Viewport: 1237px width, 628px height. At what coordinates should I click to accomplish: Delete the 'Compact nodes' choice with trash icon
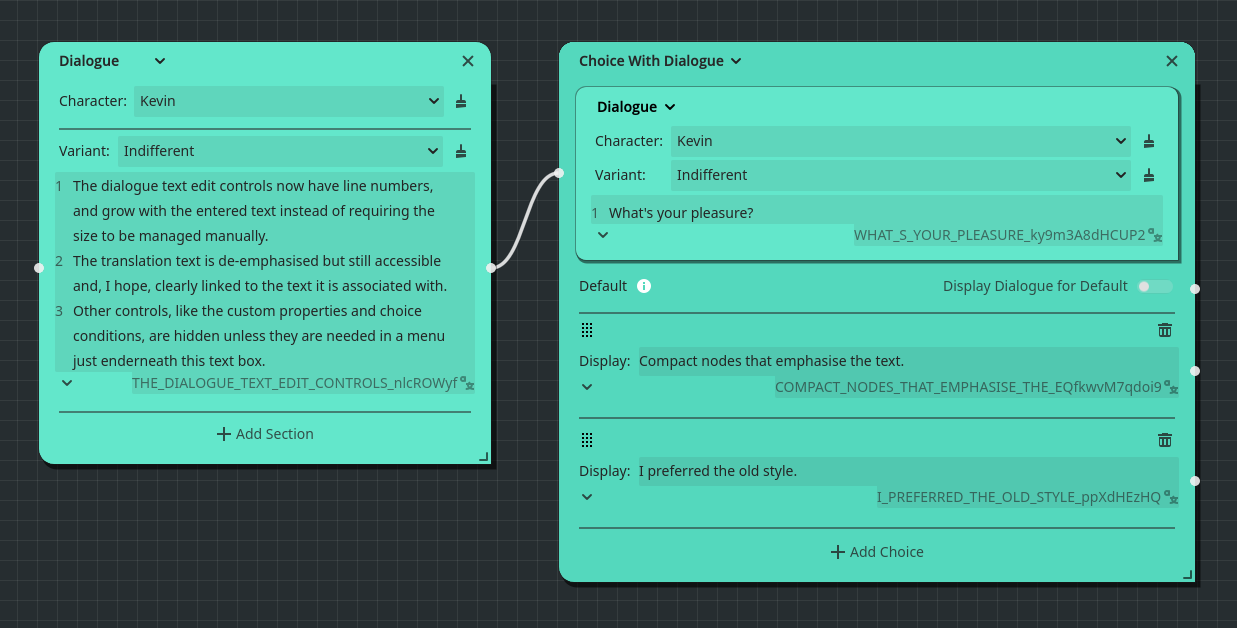(1164, 330)
